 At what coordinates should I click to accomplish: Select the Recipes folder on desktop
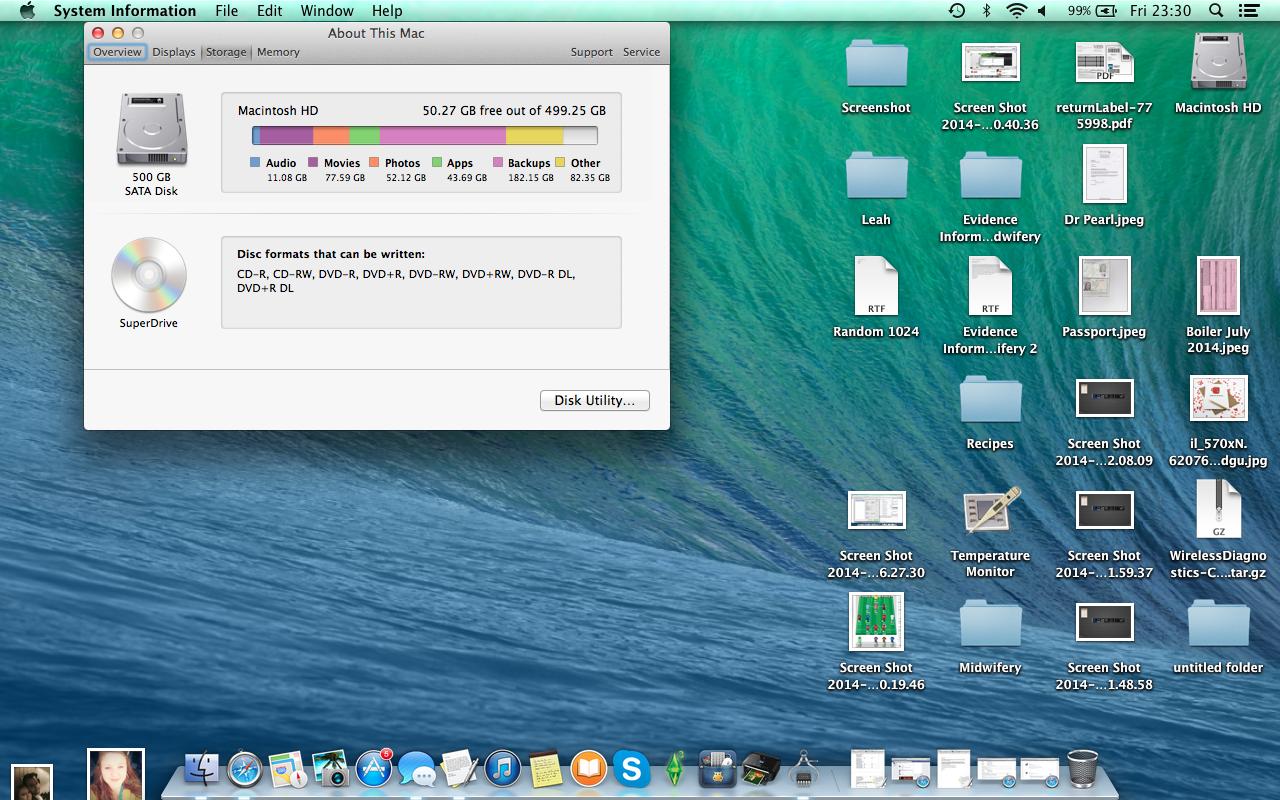coord(990,400)
